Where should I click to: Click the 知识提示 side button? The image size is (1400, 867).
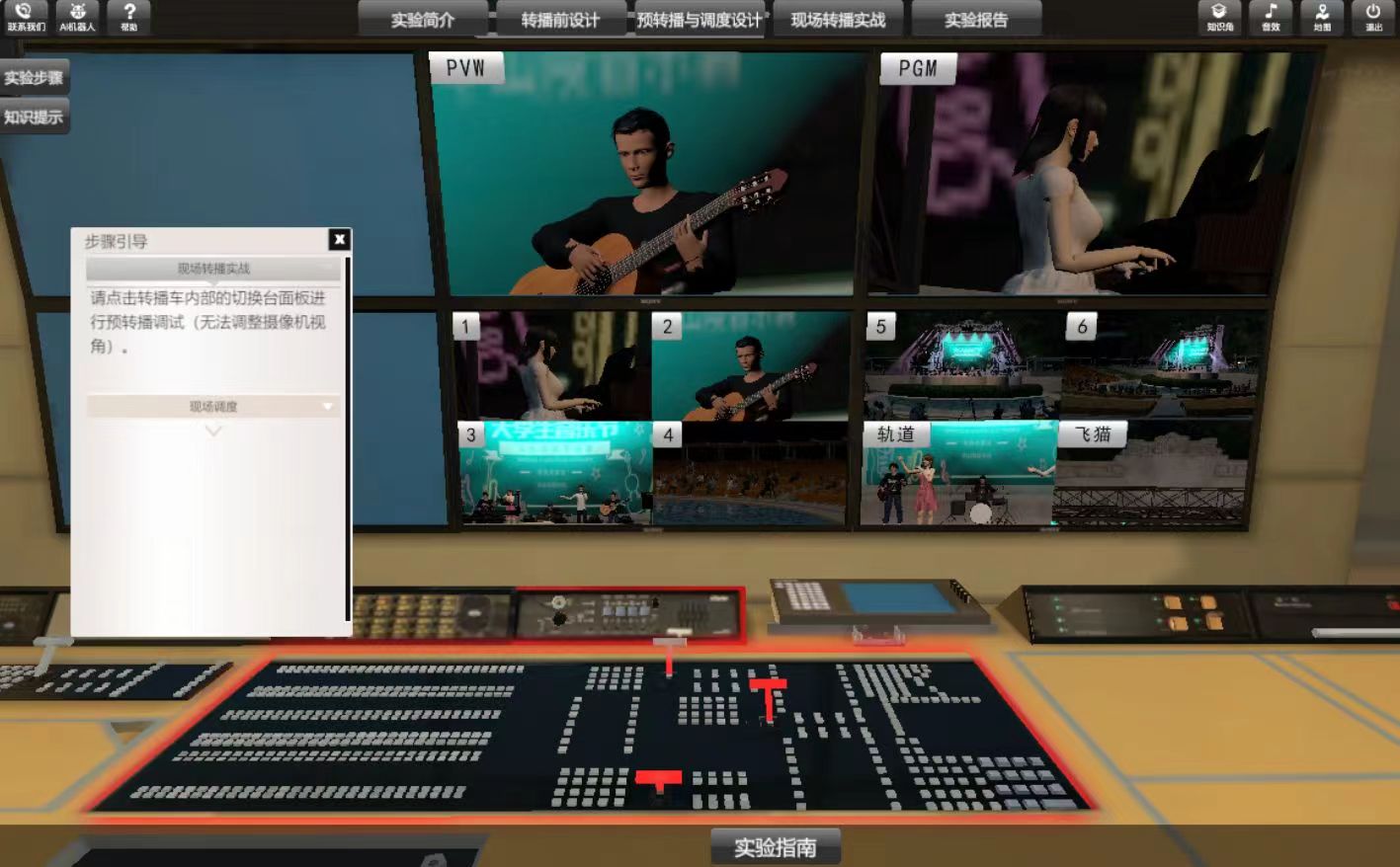pyautogui.click(x=34, y=118)
